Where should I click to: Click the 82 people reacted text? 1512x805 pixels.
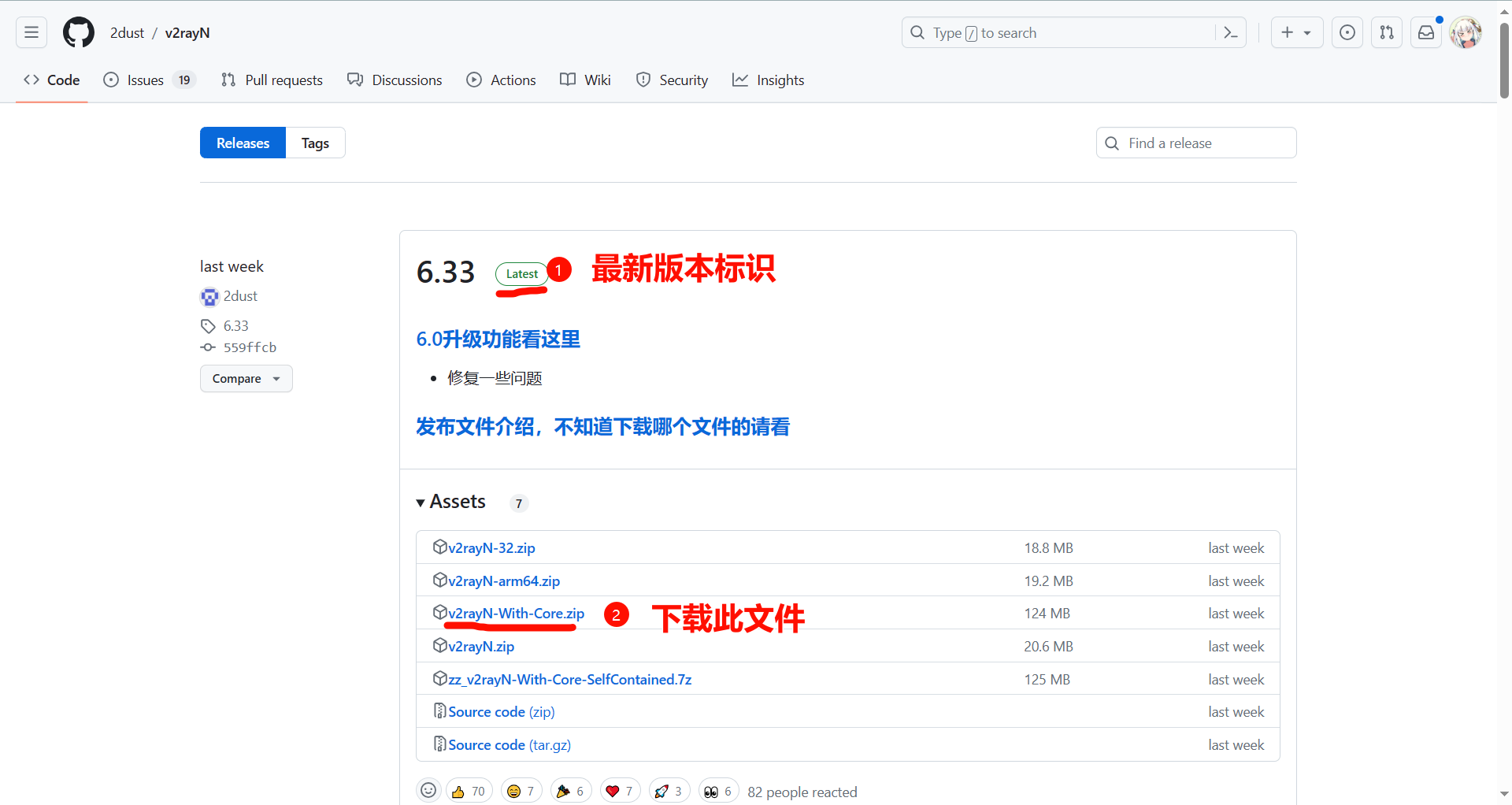802,792
